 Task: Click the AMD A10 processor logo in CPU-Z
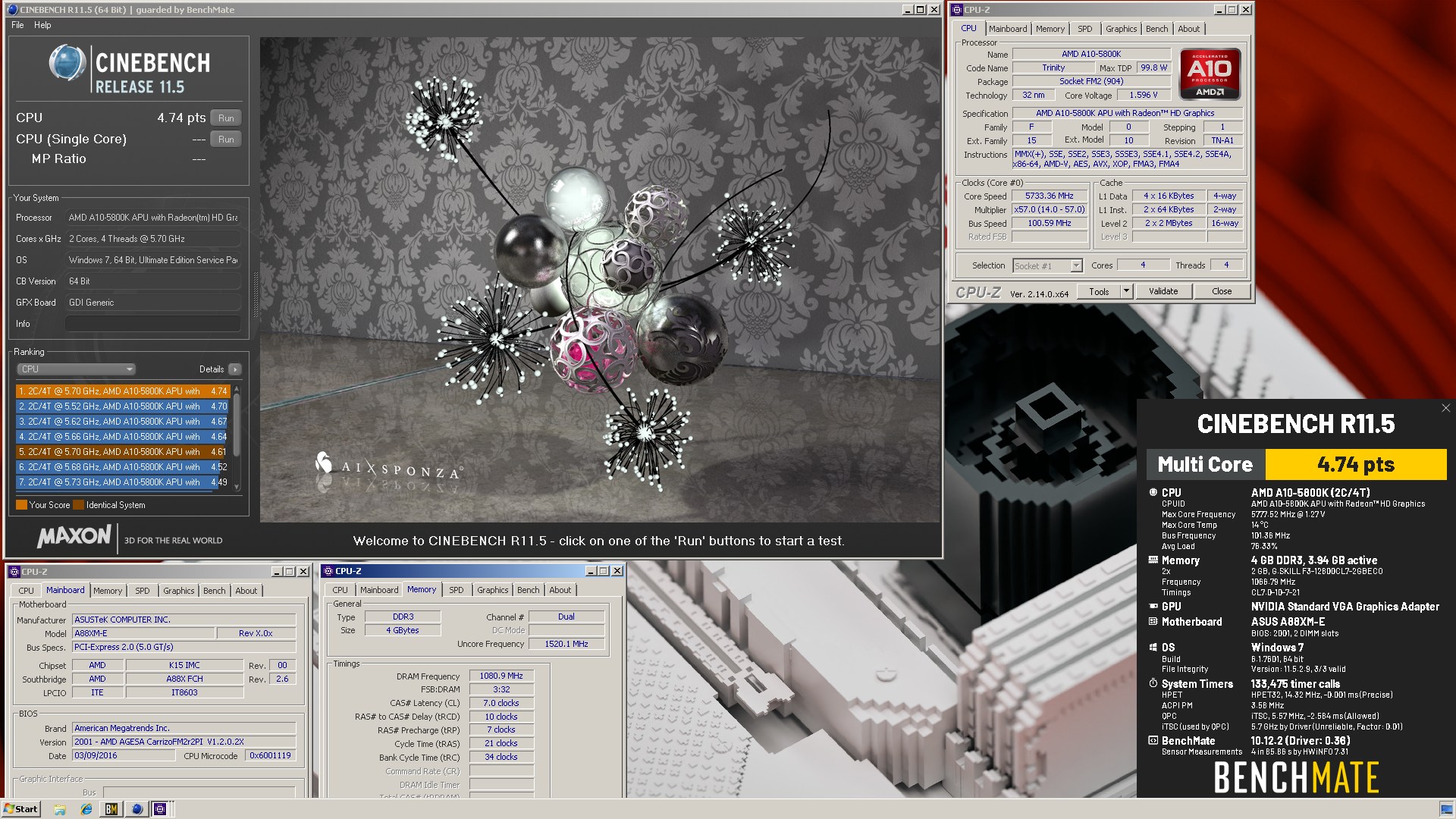click(1210, 74)
